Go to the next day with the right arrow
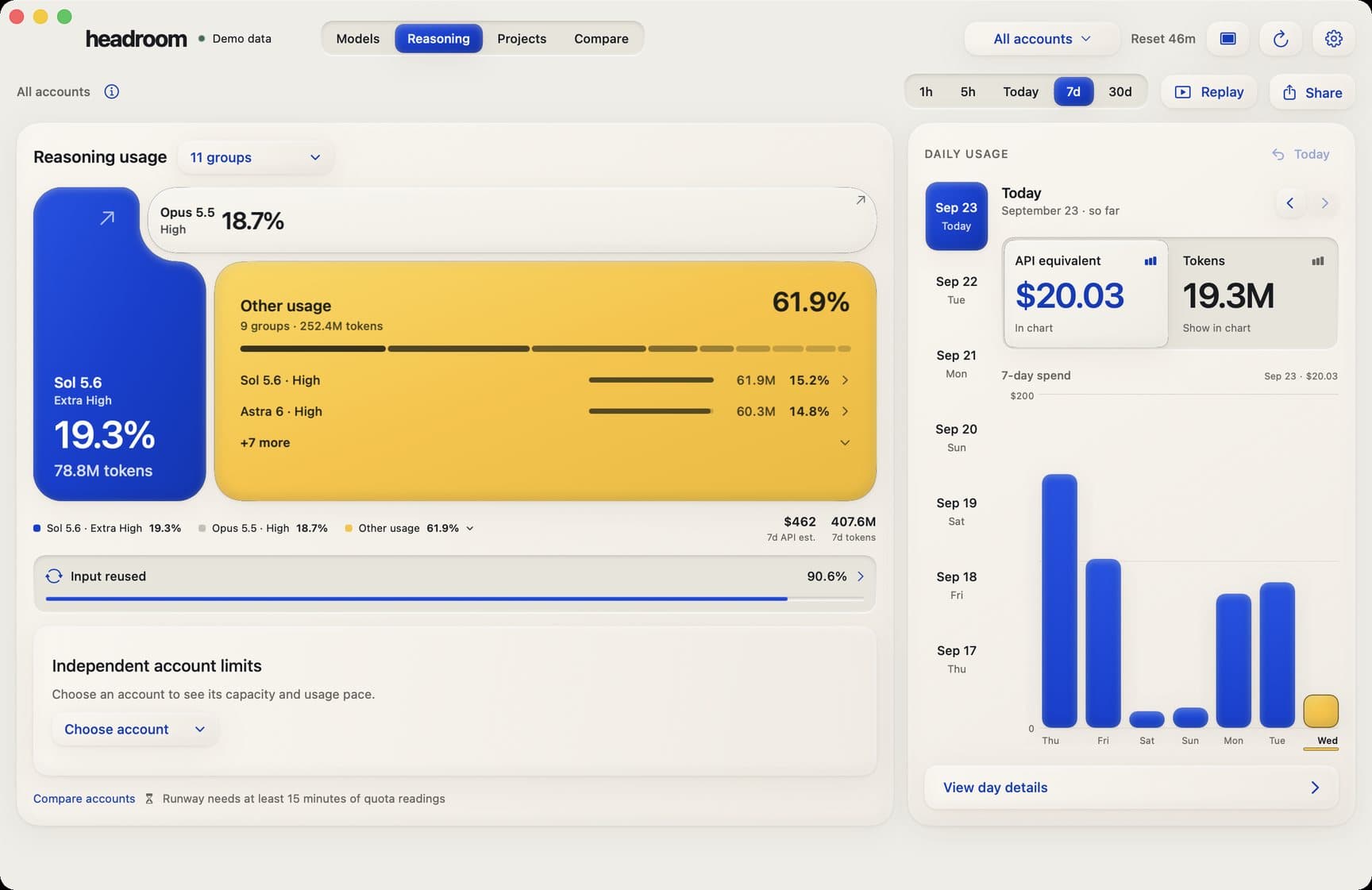 [1324, 203]
